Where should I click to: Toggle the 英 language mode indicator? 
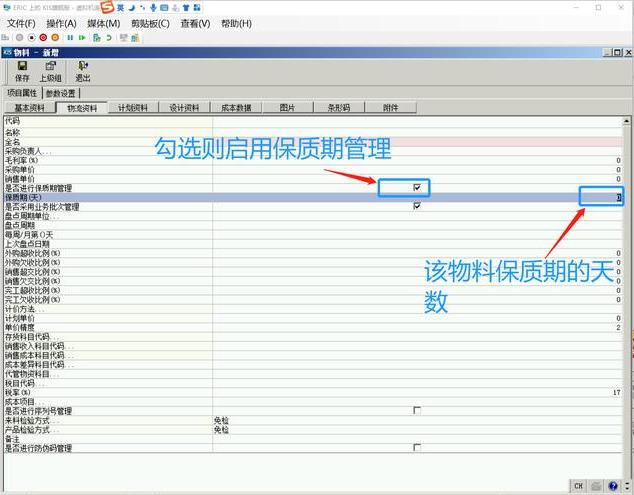coord(120,7)
